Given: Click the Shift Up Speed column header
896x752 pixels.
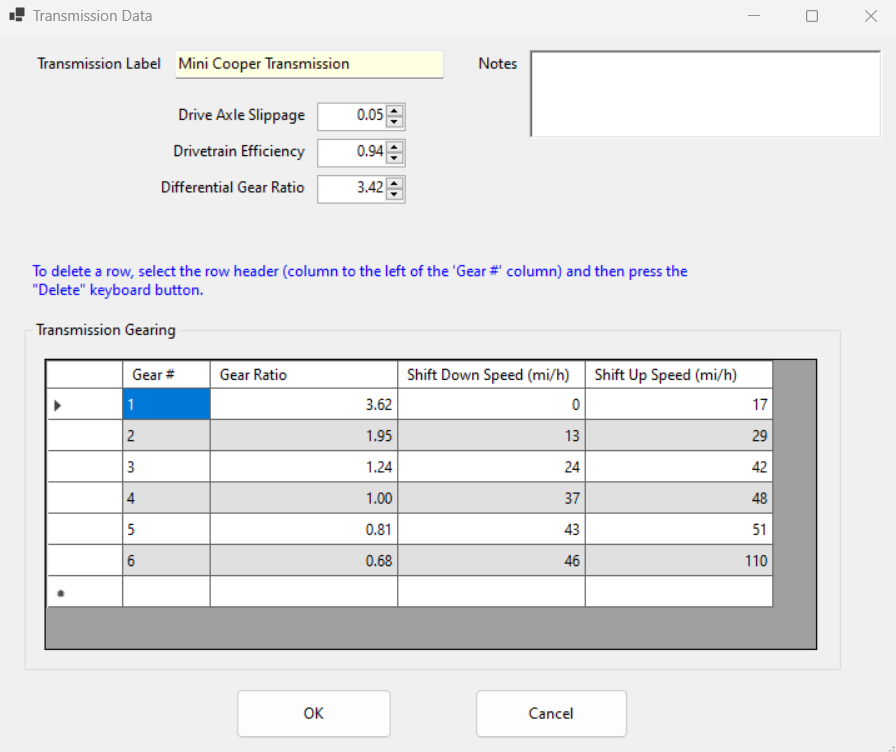Looking at the screenshot, I should coord(679,375).
